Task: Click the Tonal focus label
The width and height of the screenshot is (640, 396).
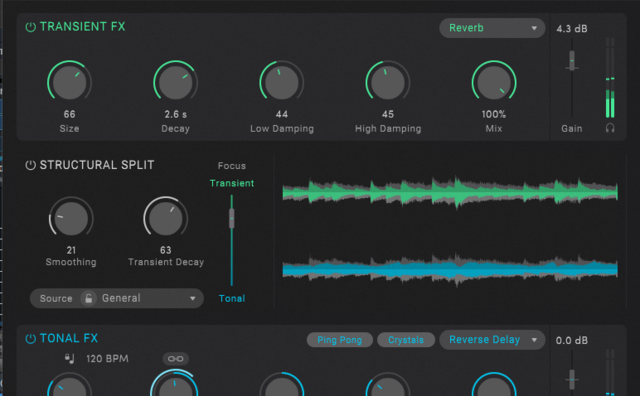Action: (x=232, y=298)
